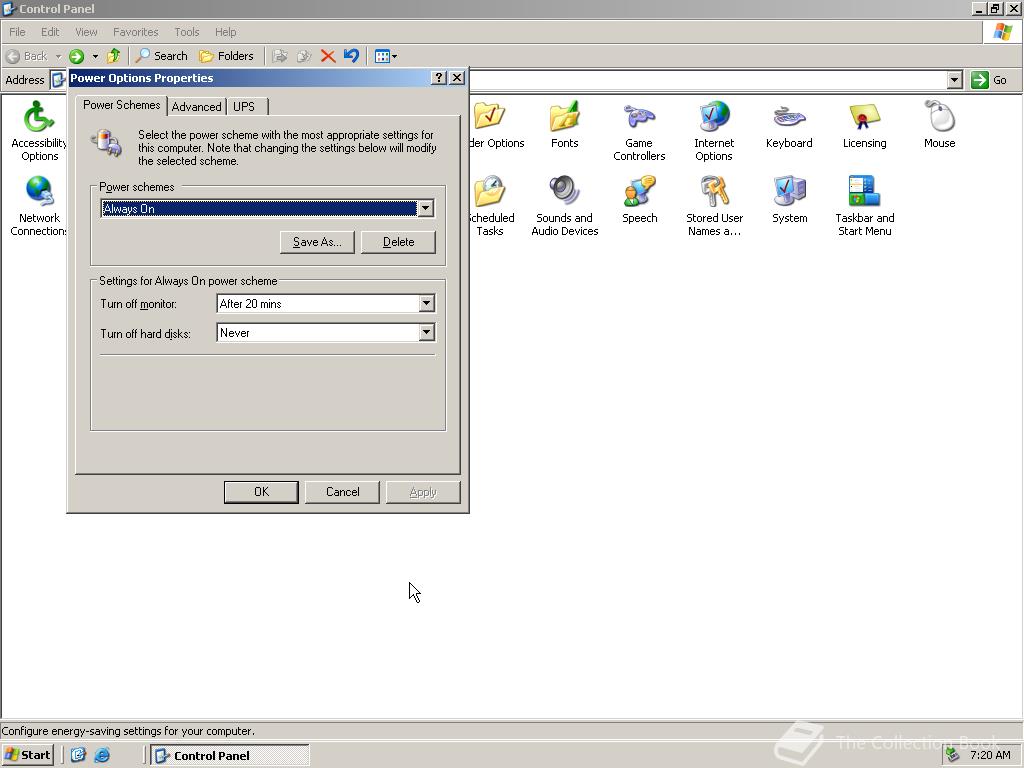Switch to the UPS tab
1024x768 pixels.
coord(244,106)
